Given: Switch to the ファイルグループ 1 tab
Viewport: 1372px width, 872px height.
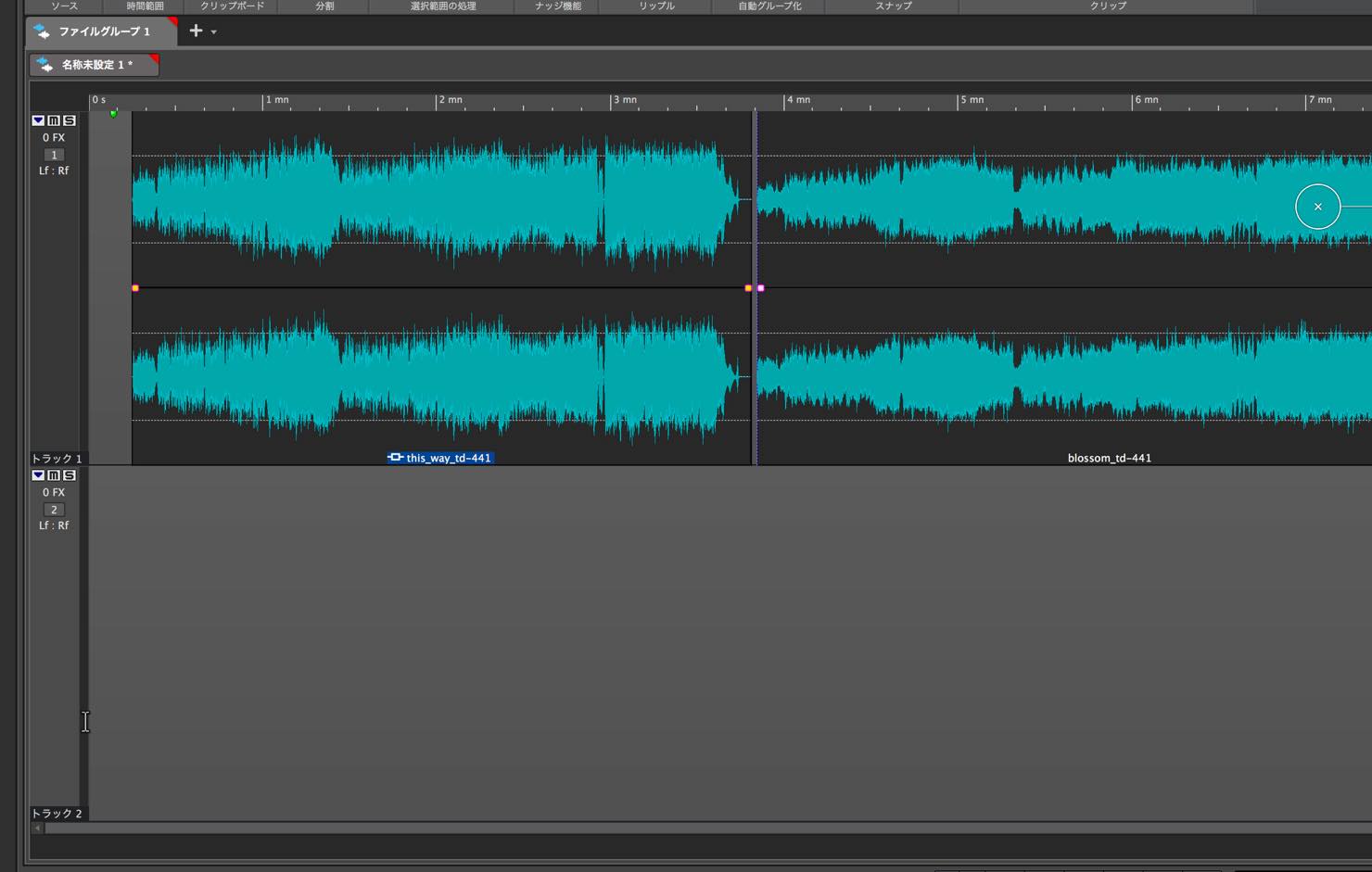Looking at the screenshot, I should click(x=101, y=32).
